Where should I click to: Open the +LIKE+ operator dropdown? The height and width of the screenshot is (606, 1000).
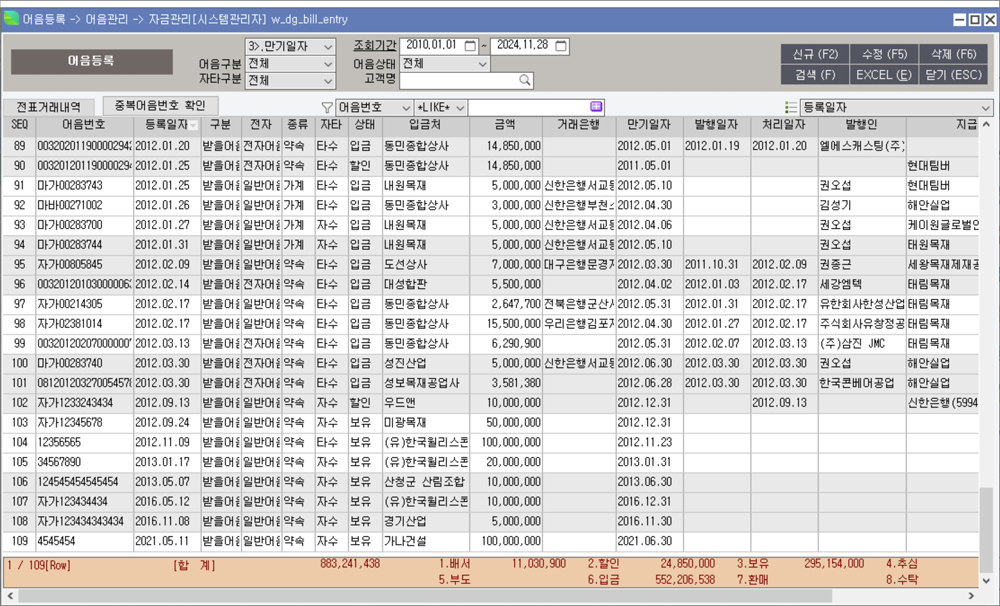(460, 108)
